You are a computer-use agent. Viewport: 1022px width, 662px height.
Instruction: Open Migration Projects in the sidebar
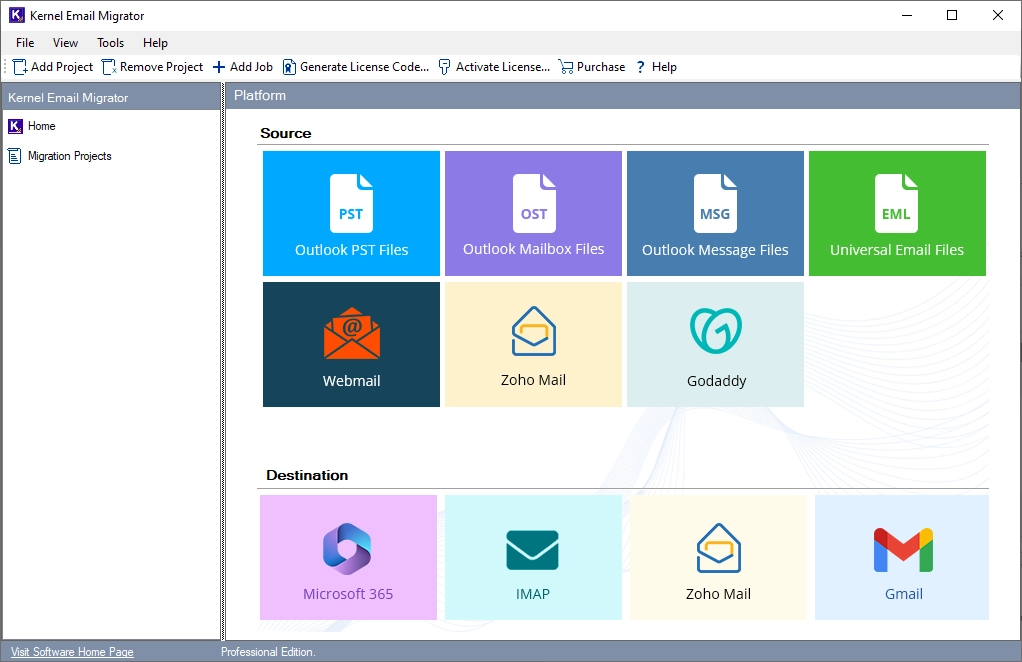(x=59, y=156)
